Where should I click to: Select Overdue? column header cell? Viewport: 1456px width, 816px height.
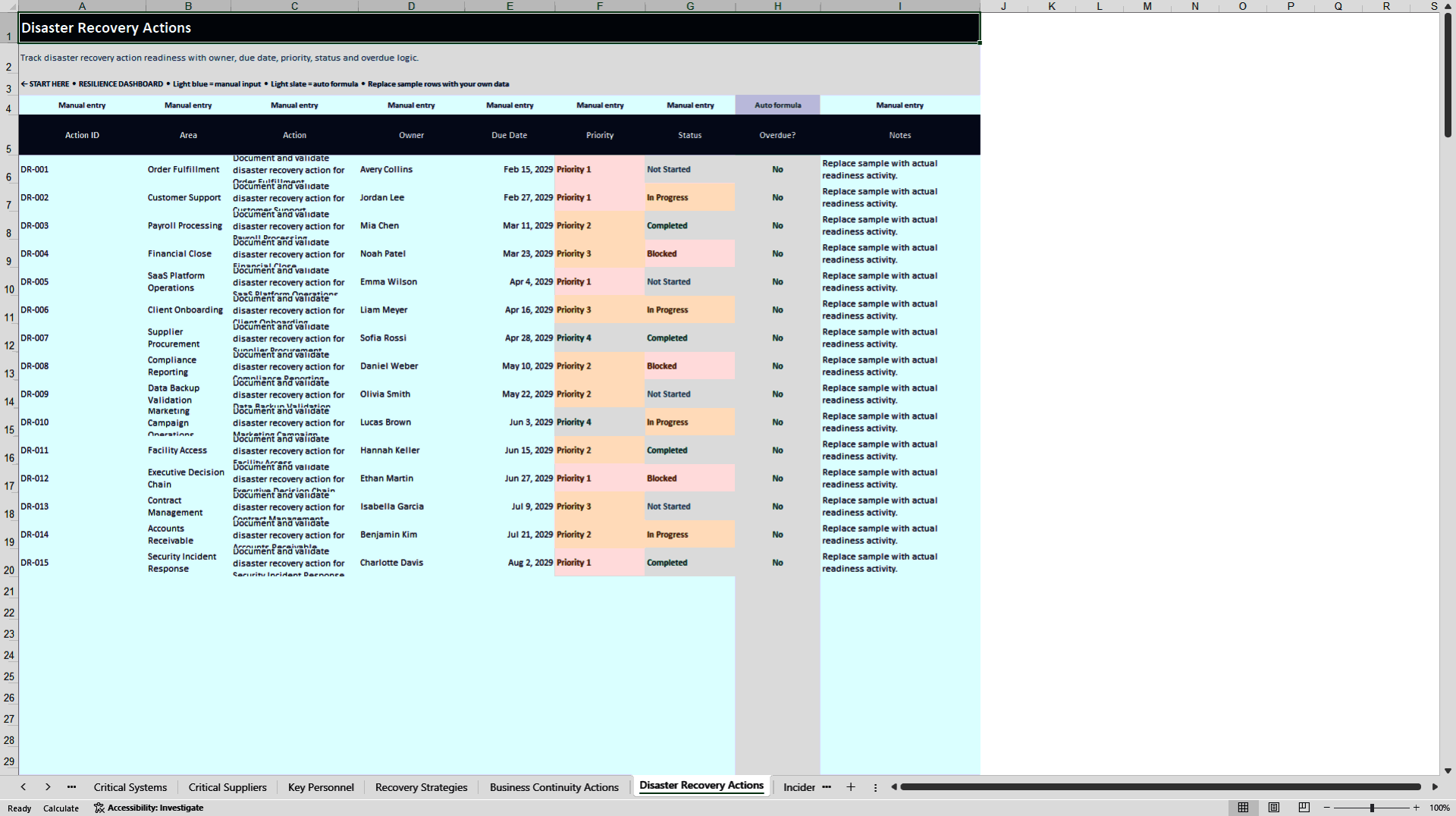click(777, 135)
